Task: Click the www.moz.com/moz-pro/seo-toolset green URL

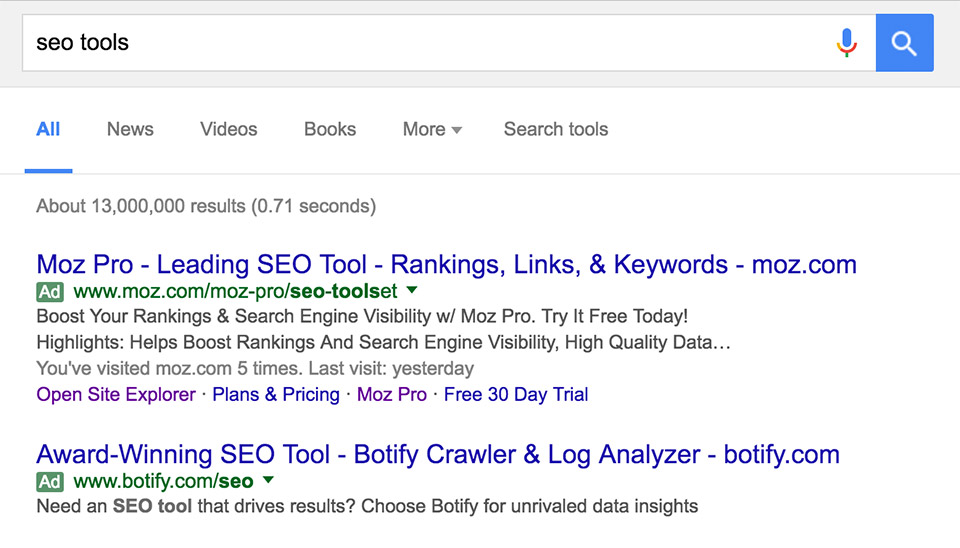Action: coord(236,291)
